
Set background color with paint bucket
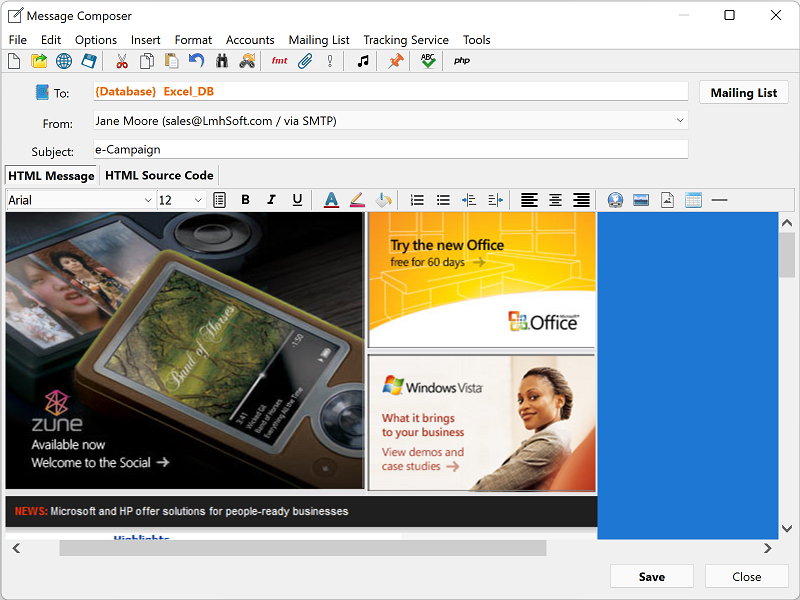pos(383,200)
